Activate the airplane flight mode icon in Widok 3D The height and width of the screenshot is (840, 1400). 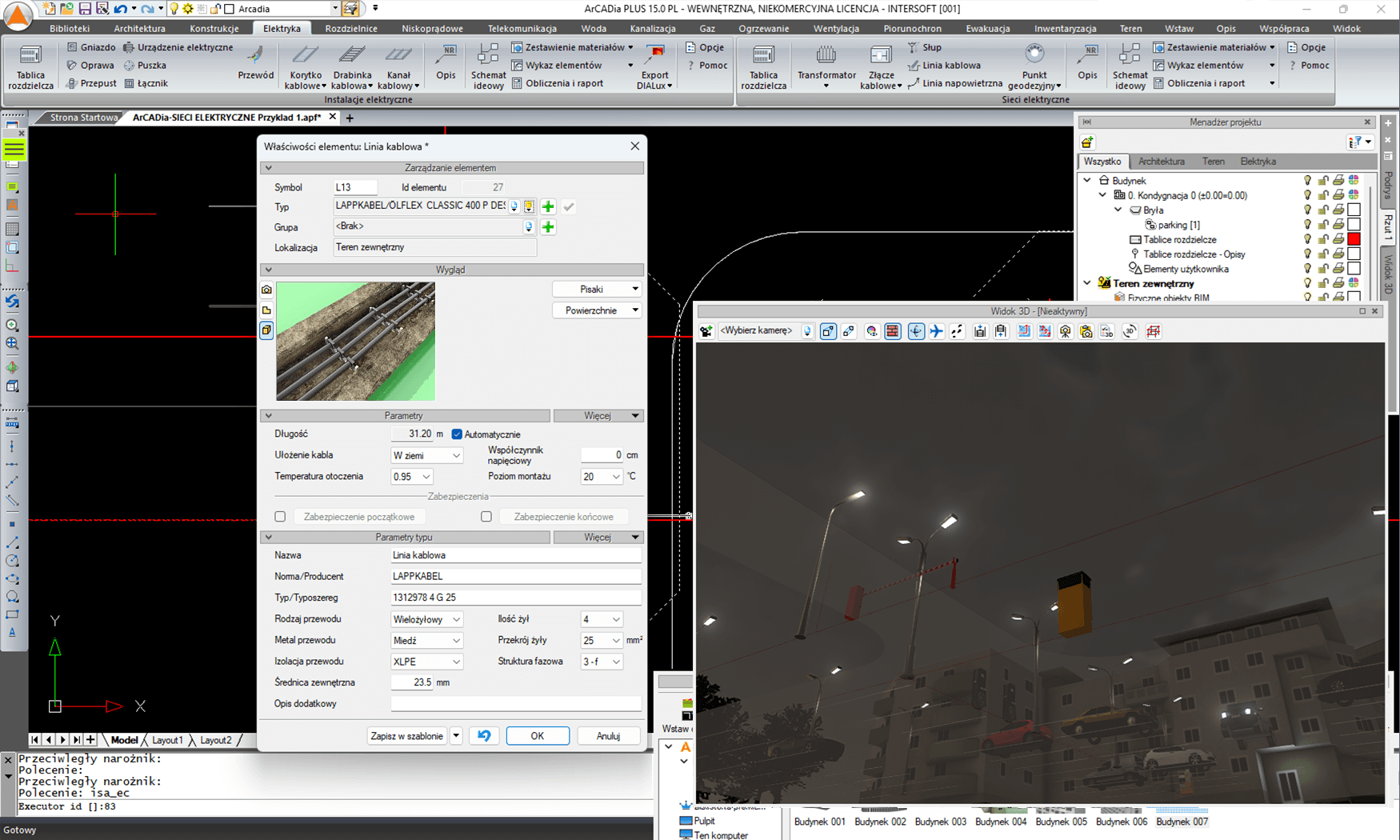point(937,331)
